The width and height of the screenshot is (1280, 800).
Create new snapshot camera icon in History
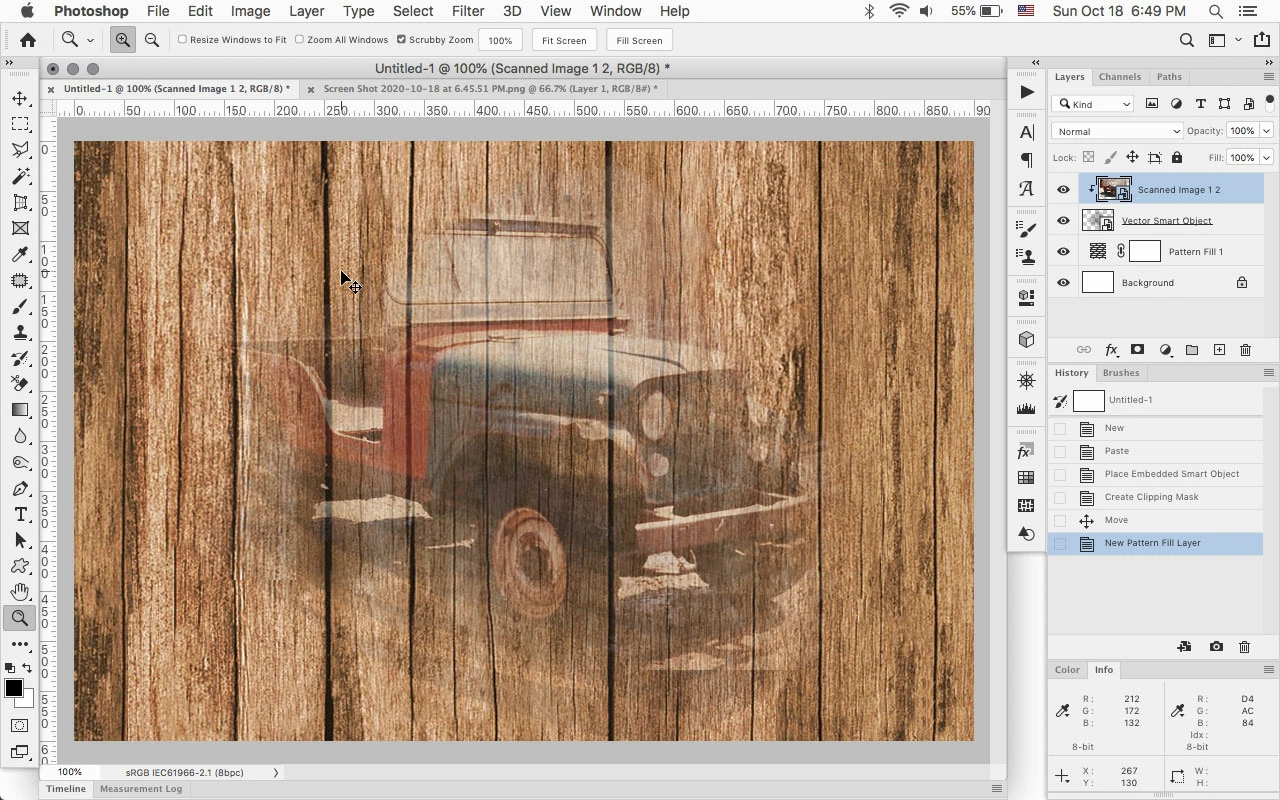tap(1216, 647)
